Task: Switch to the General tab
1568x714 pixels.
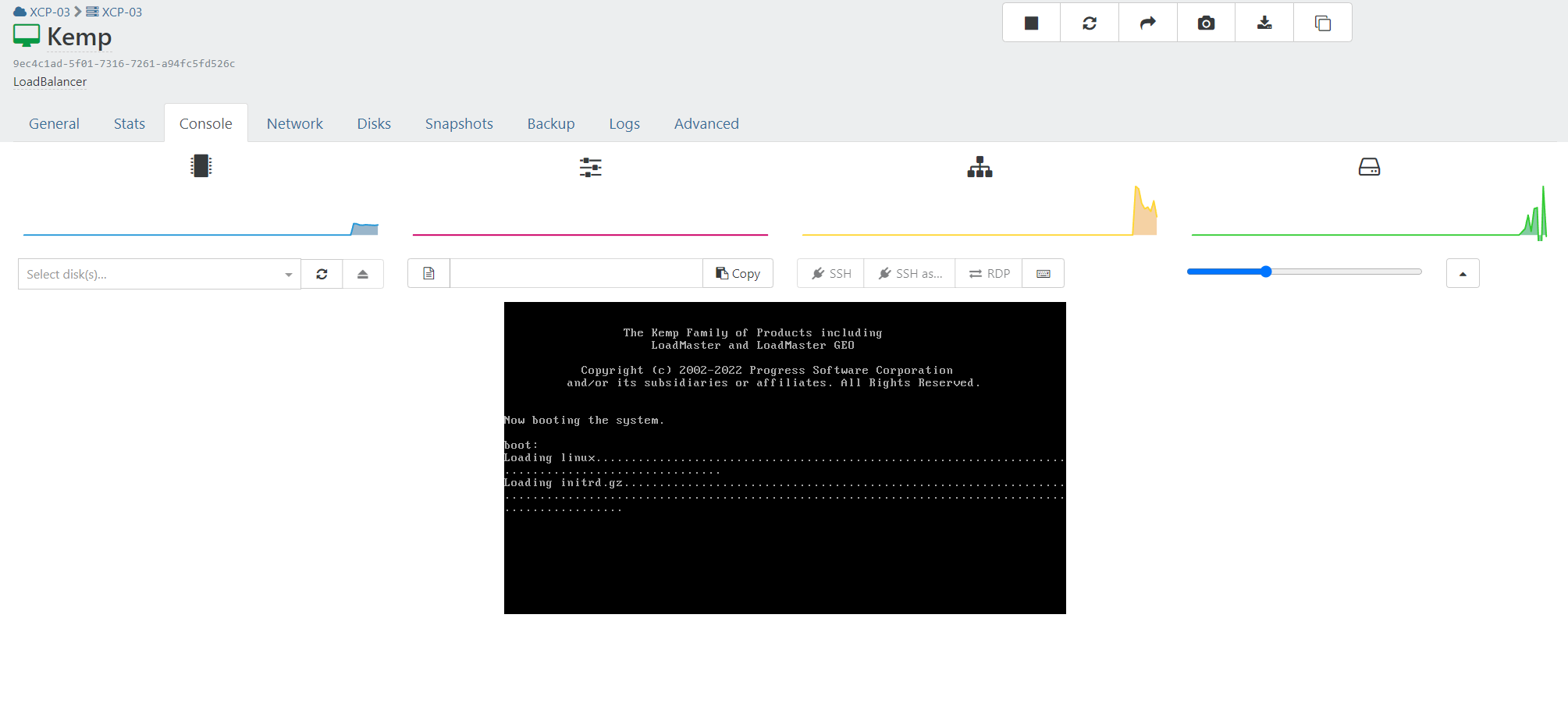Action: point(54,123)
